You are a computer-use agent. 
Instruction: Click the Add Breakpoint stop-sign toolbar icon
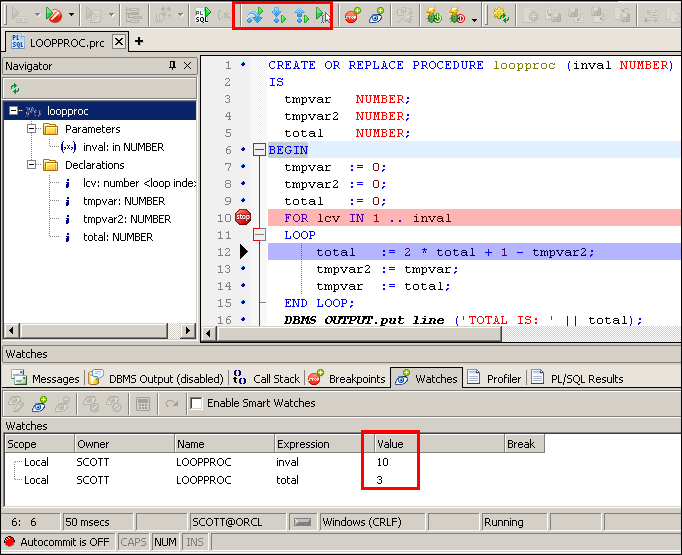pos(352,15)
